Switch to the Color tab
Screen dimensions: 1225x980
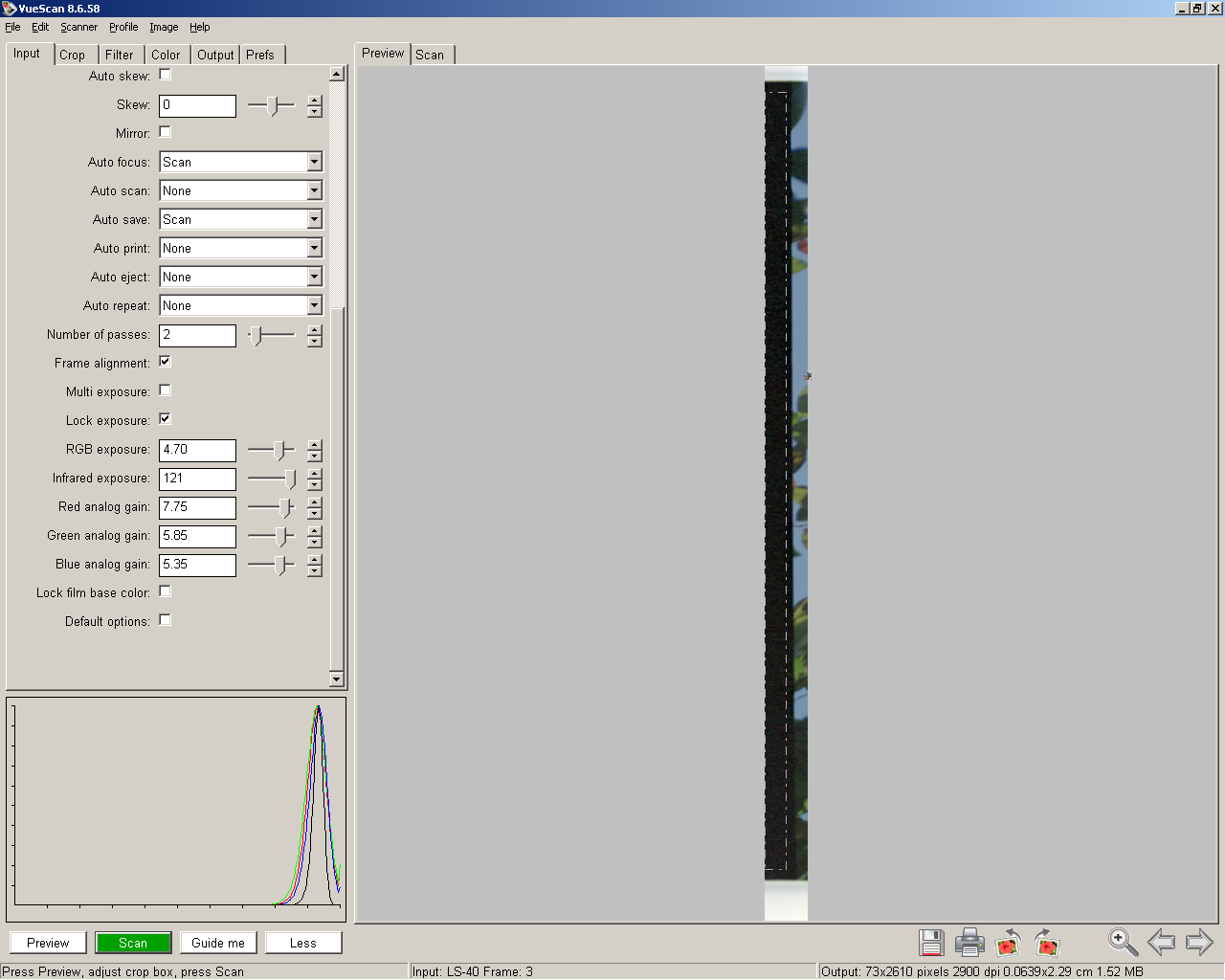coord(166,56)
